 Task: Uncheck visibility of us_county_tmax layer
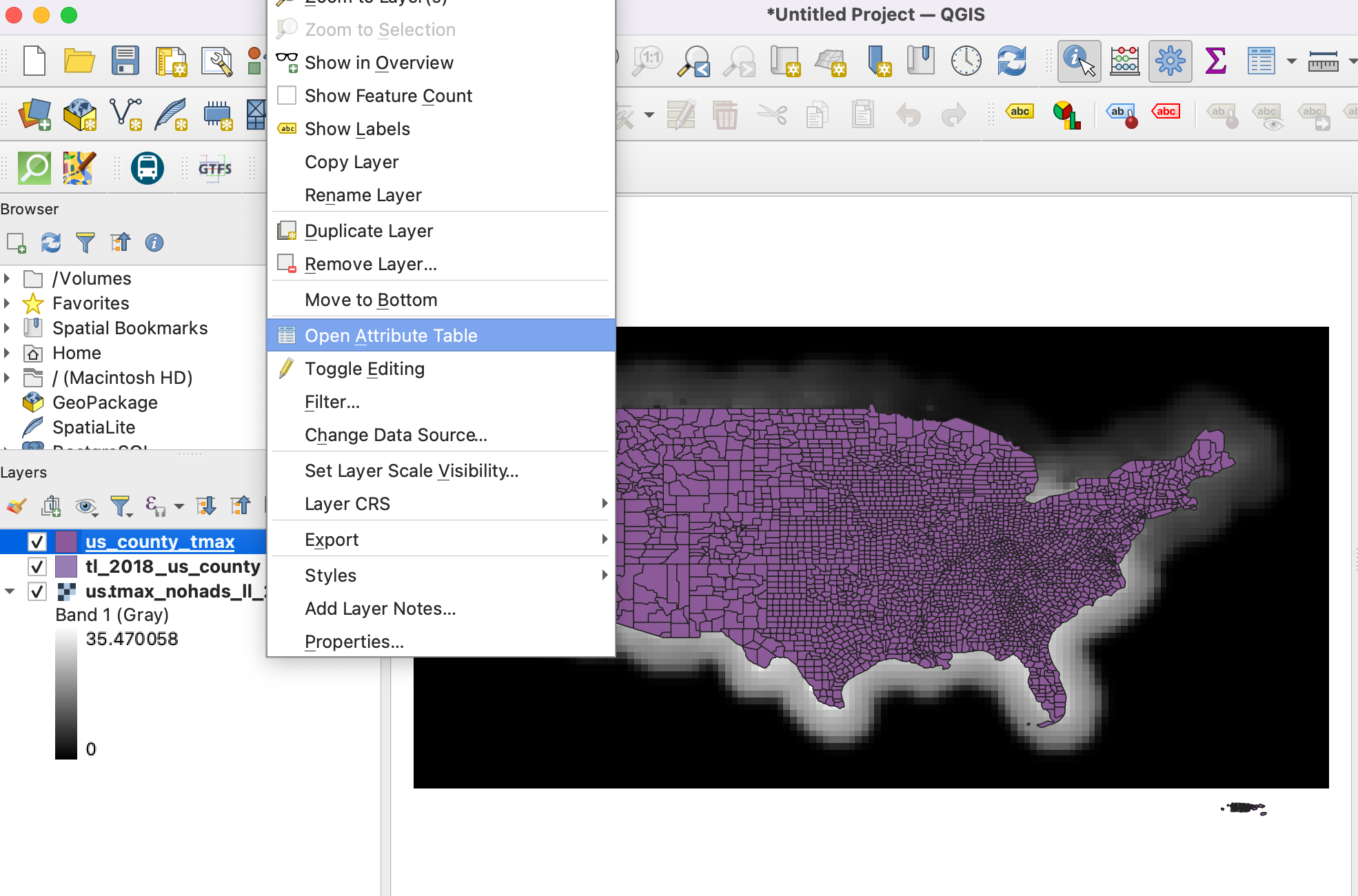click(x=37, y=542)
